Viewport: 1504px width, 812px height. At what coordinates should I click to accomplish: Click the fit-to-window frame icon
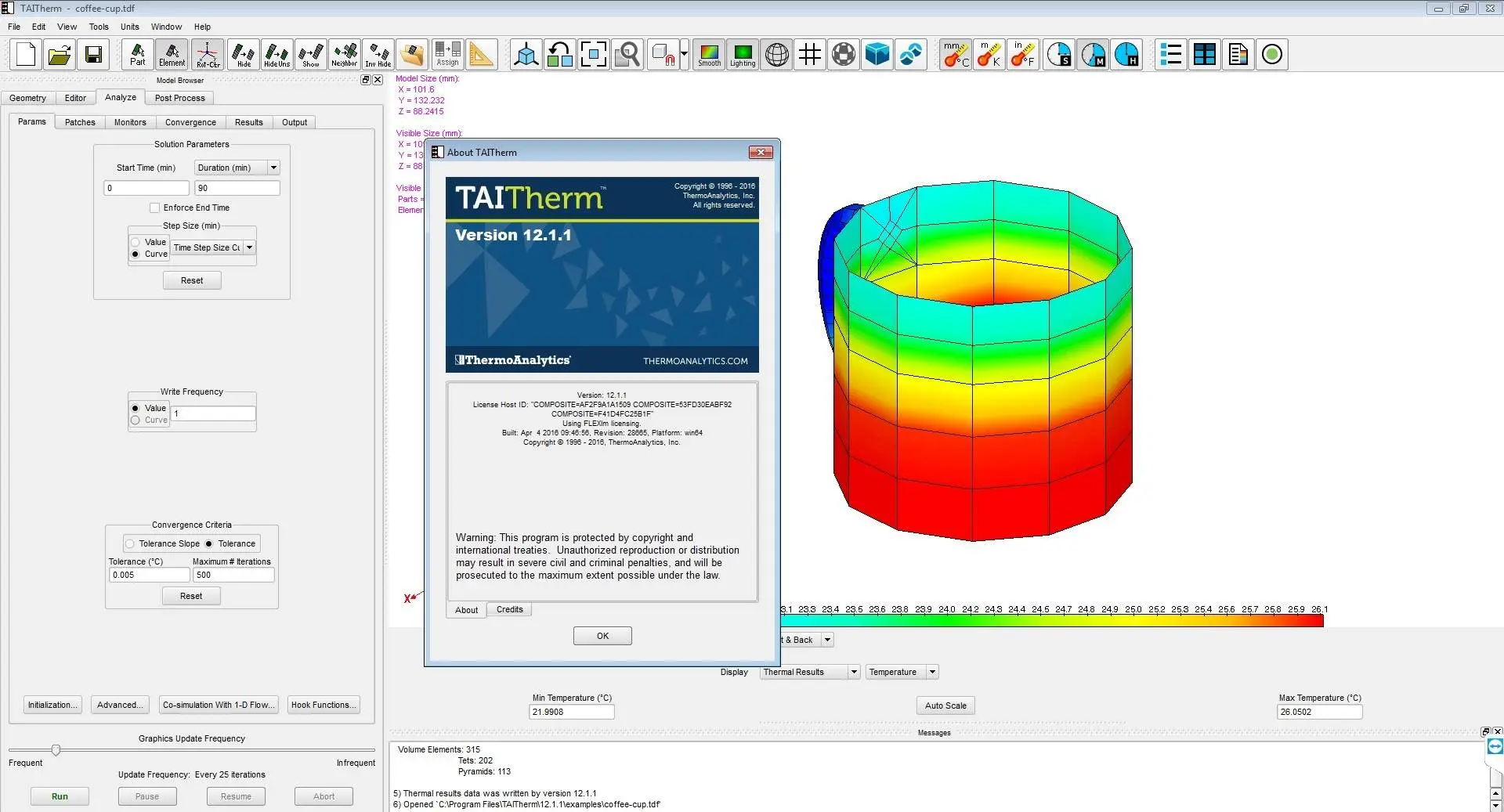[593, 55]
